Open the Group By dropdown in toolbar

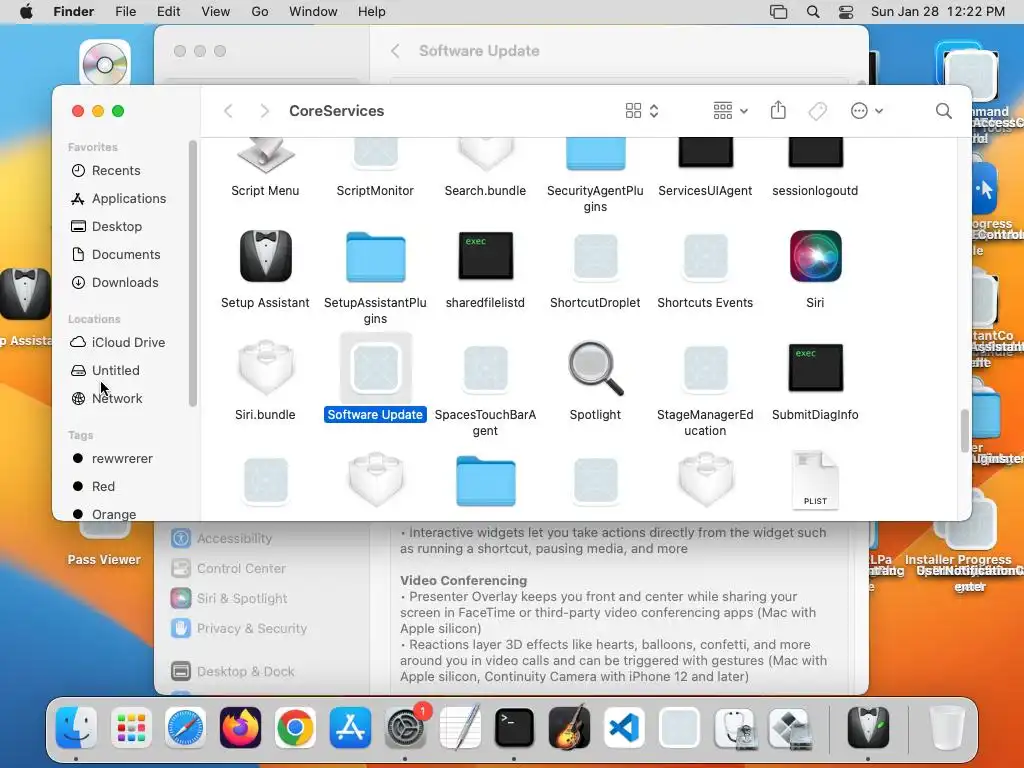click(x=730, y=111)
